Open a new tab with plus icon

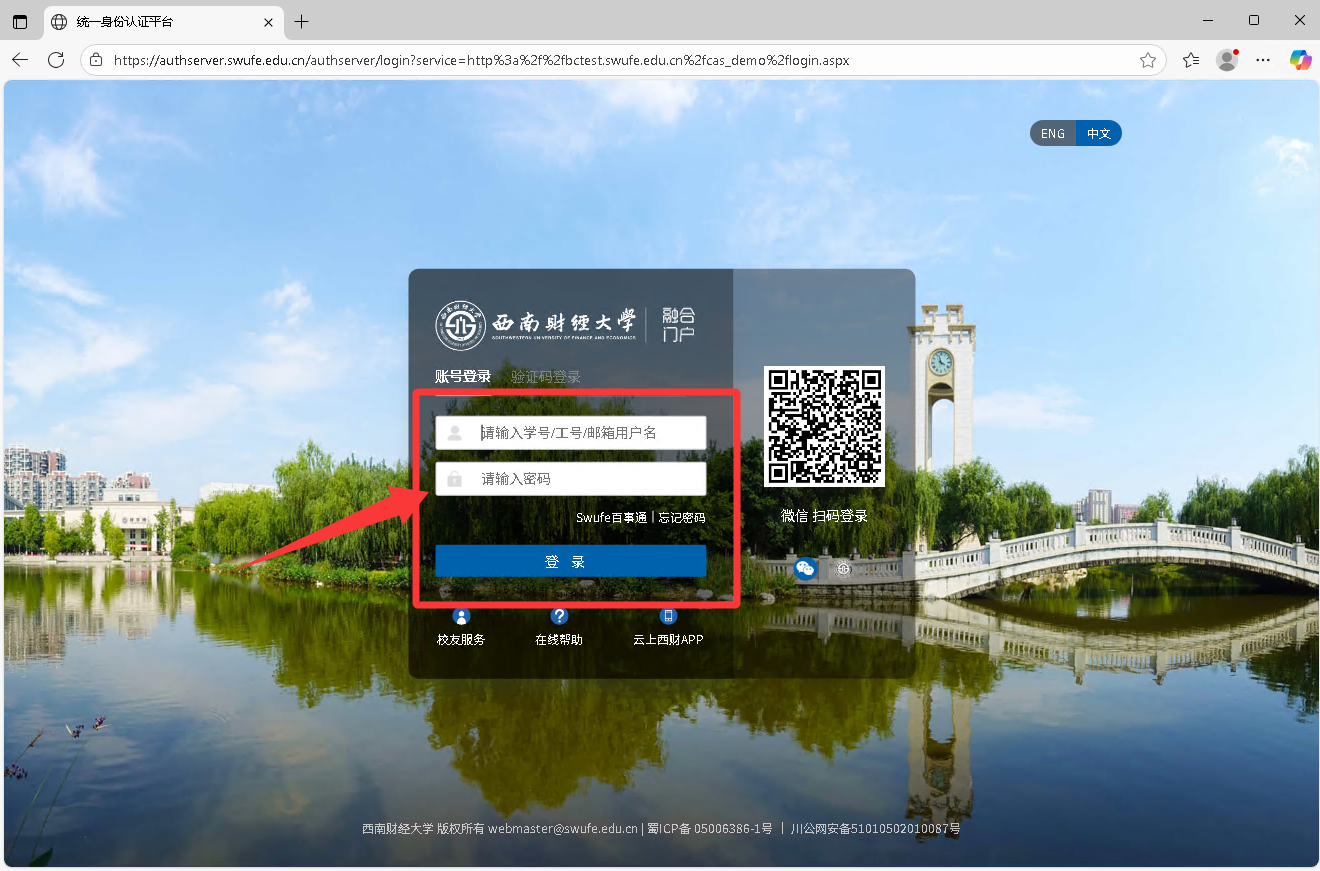pos(301,21)
